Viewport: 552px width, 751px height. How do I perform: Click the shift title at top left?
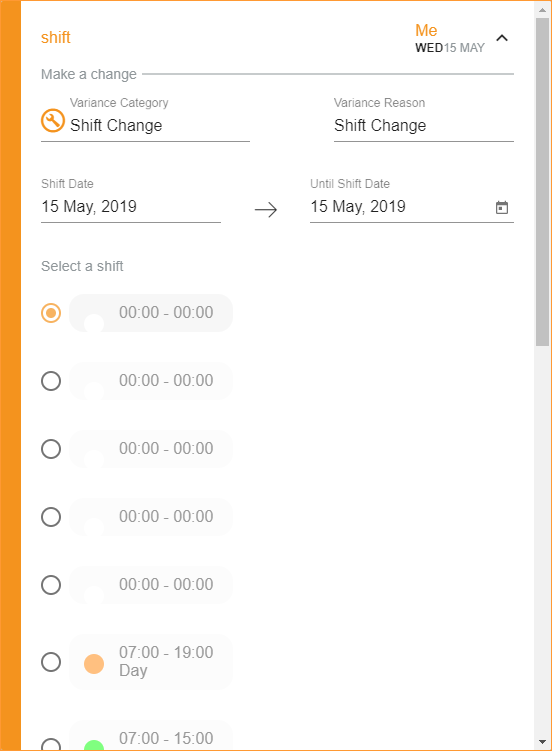56,37
